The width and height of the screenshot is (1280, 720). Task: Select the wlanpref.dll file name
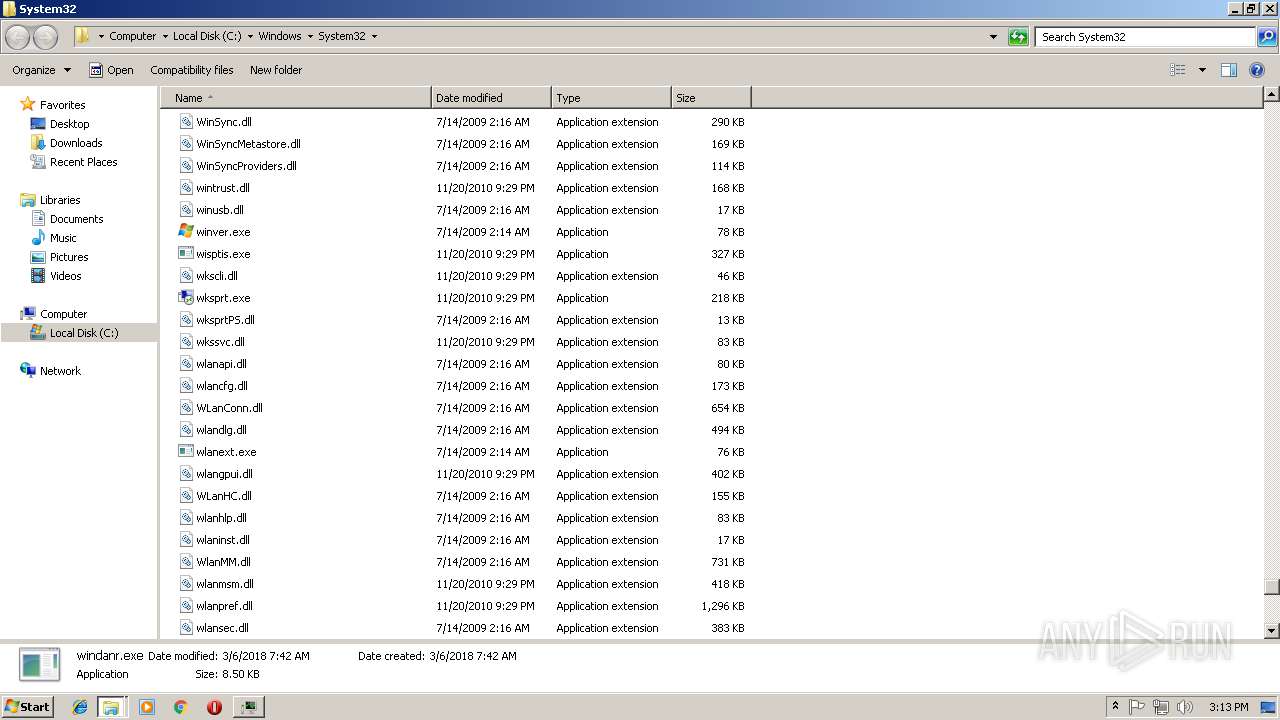coord(224,606)
